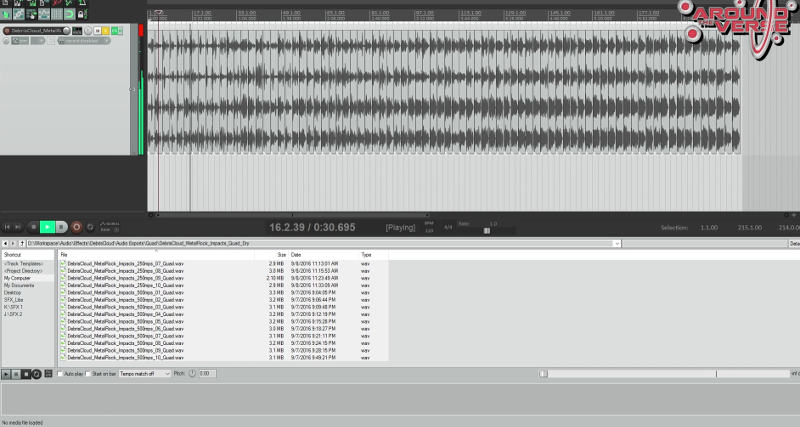Click Pitch value field 0.00
This screenshot has height=427, width=800.
(x=207, y=373)
